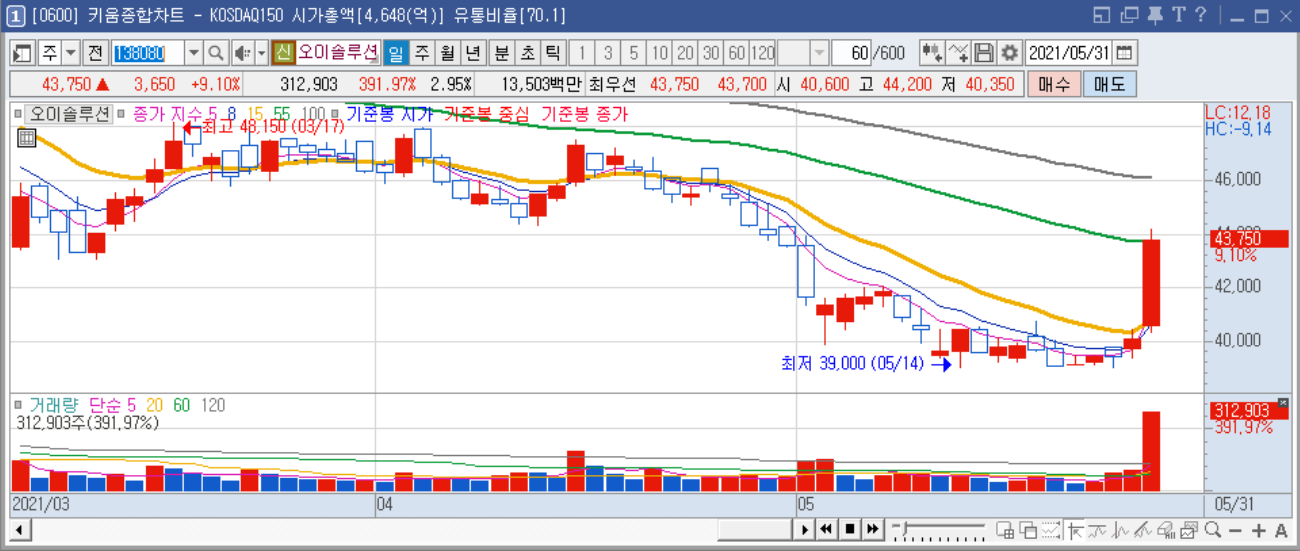Click the 매도 sell button
The width and height of the screenshot is (1300, 551).
tap(1109, 85)
